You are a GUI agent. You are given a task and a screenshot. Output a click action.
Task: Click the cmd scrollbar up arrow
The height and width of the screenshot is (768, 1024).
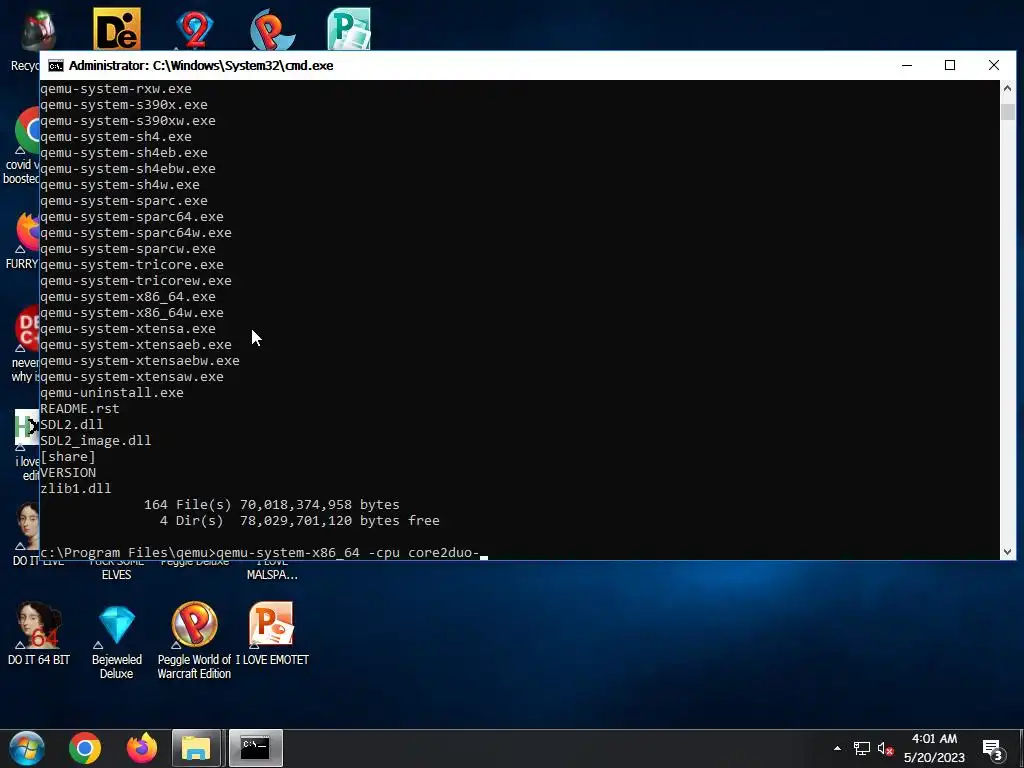[x=1007, y=88]
